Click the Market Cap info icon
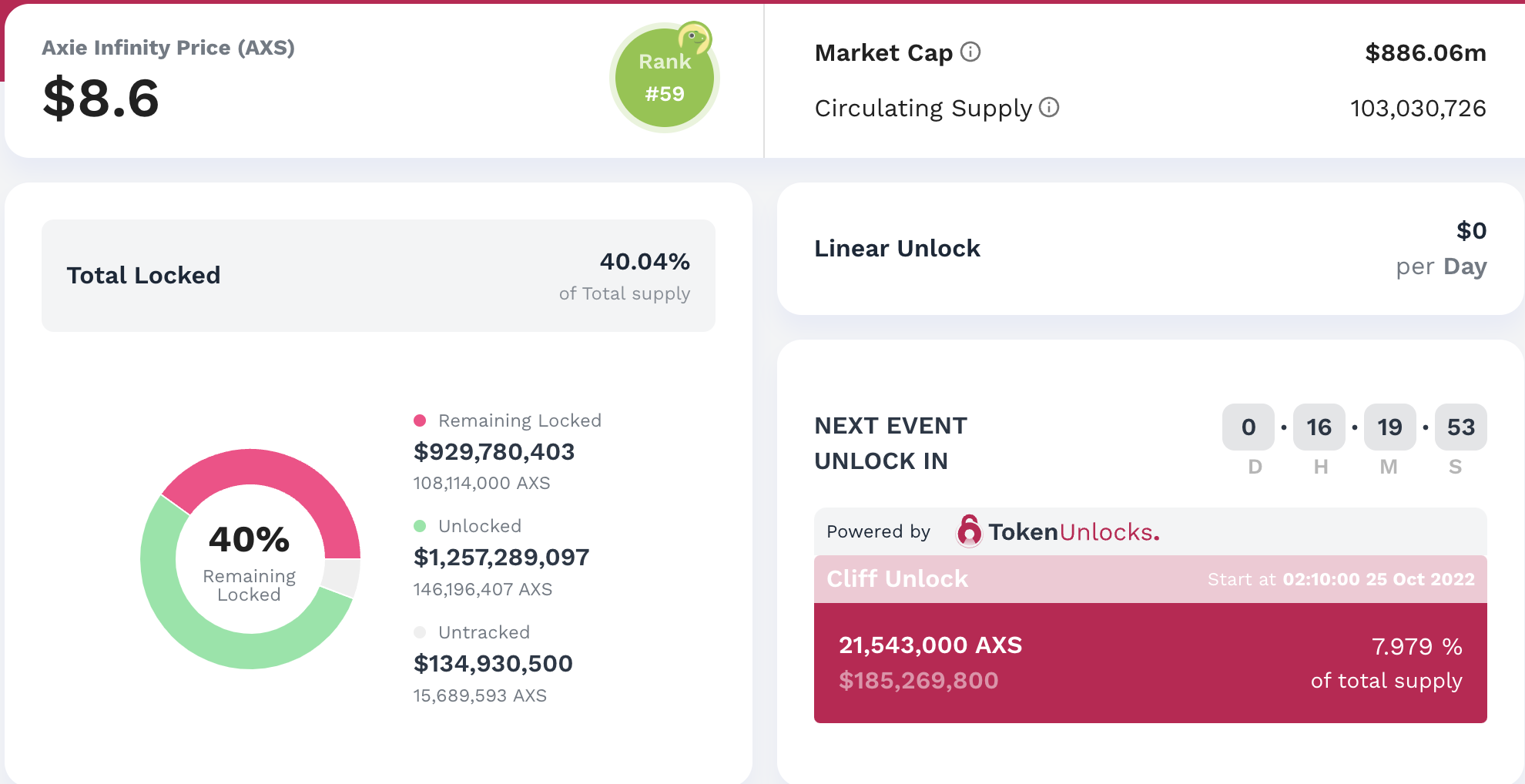 970,52
